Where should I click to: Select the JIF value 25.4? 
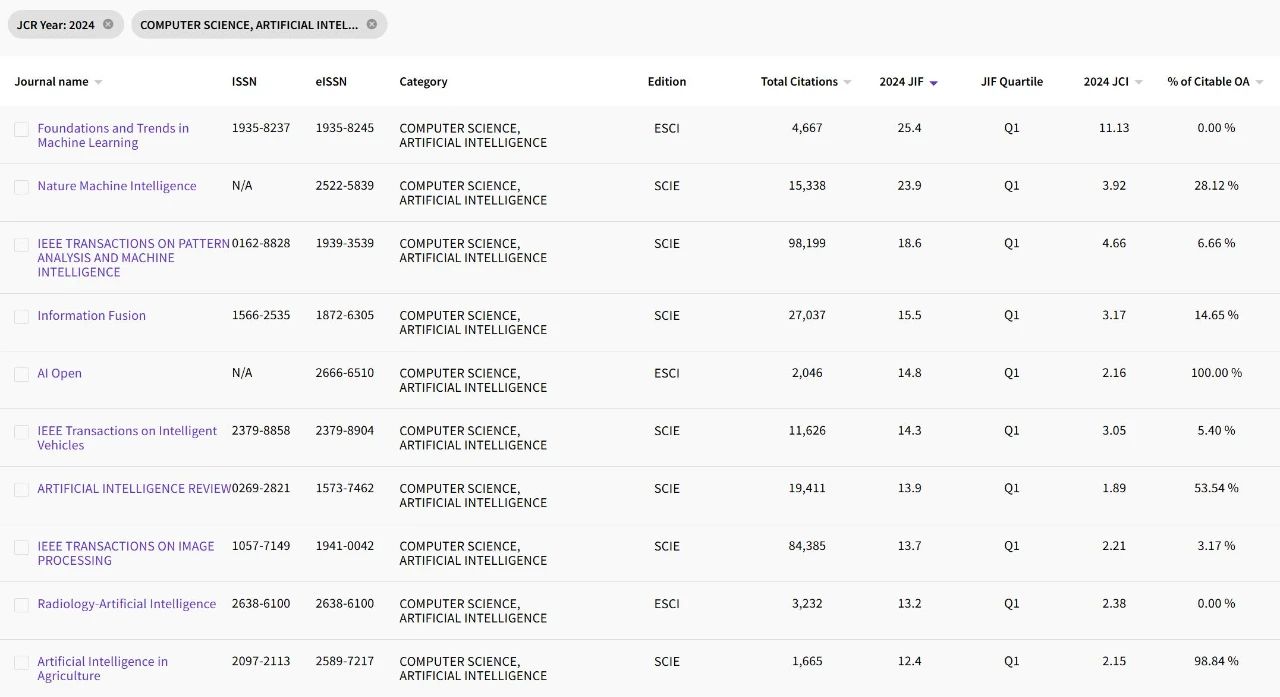tap(910, 128)
